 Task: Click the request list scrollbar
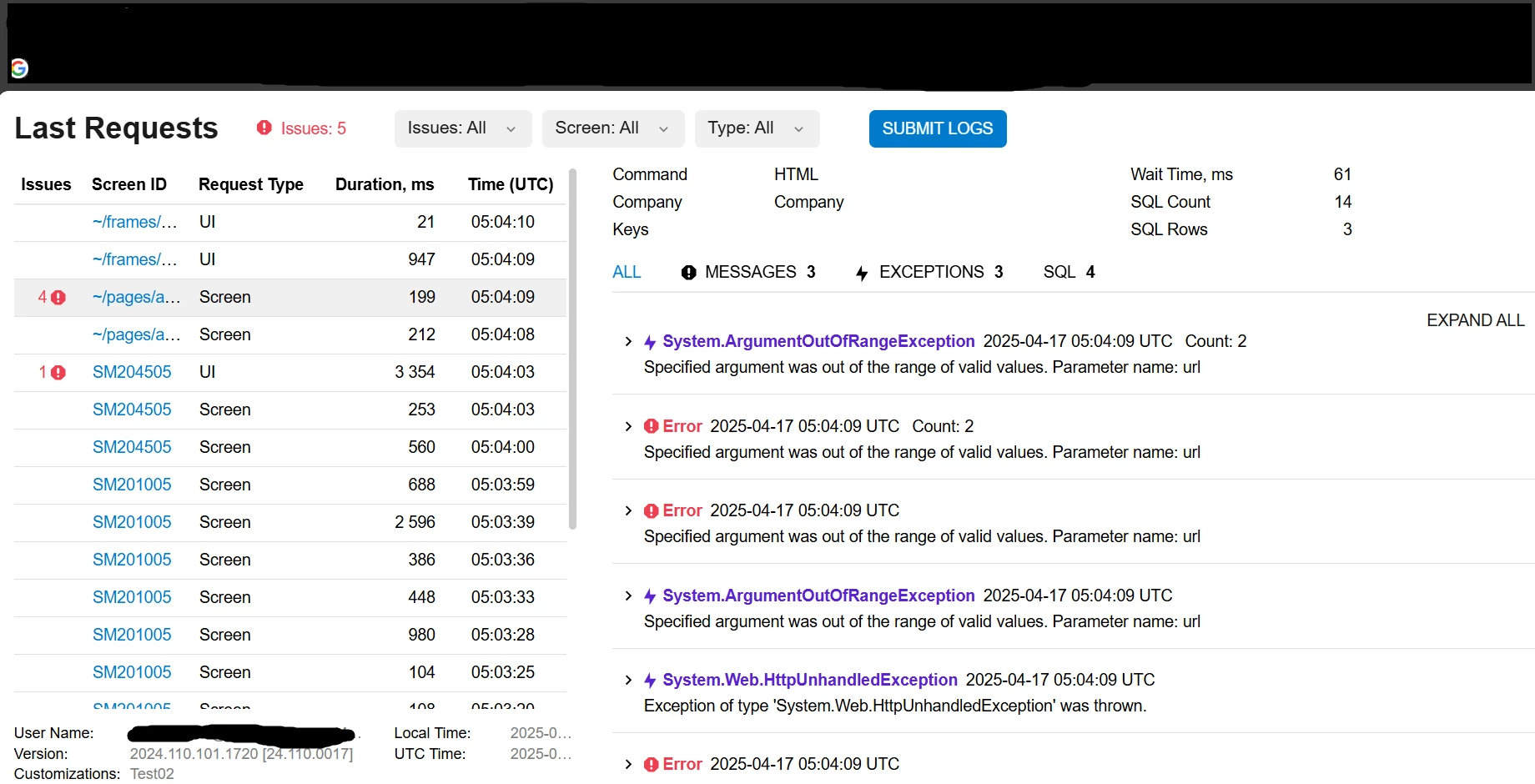[573, 350]
